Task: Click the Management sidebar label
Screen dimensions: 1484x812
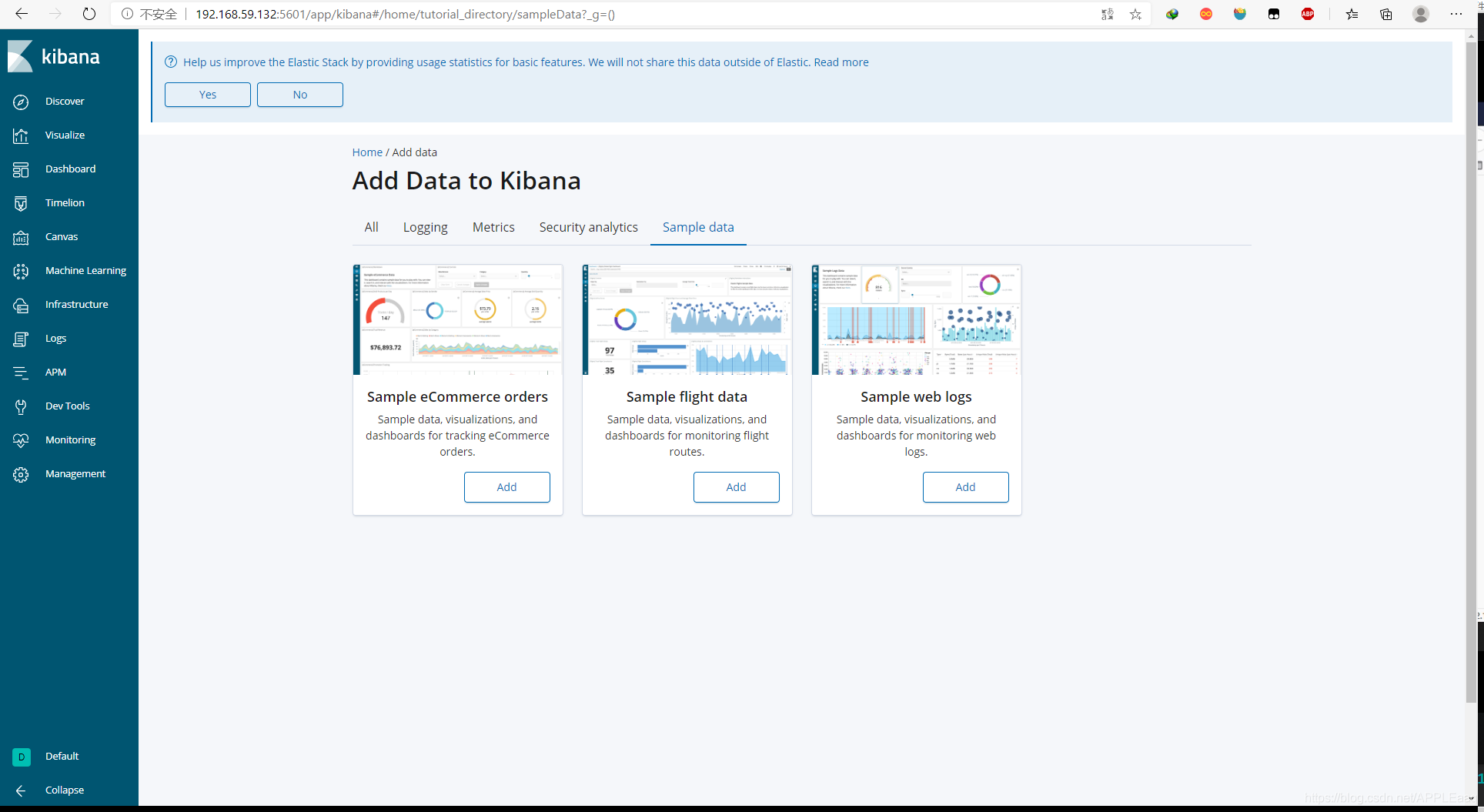Action: point(75,474)
